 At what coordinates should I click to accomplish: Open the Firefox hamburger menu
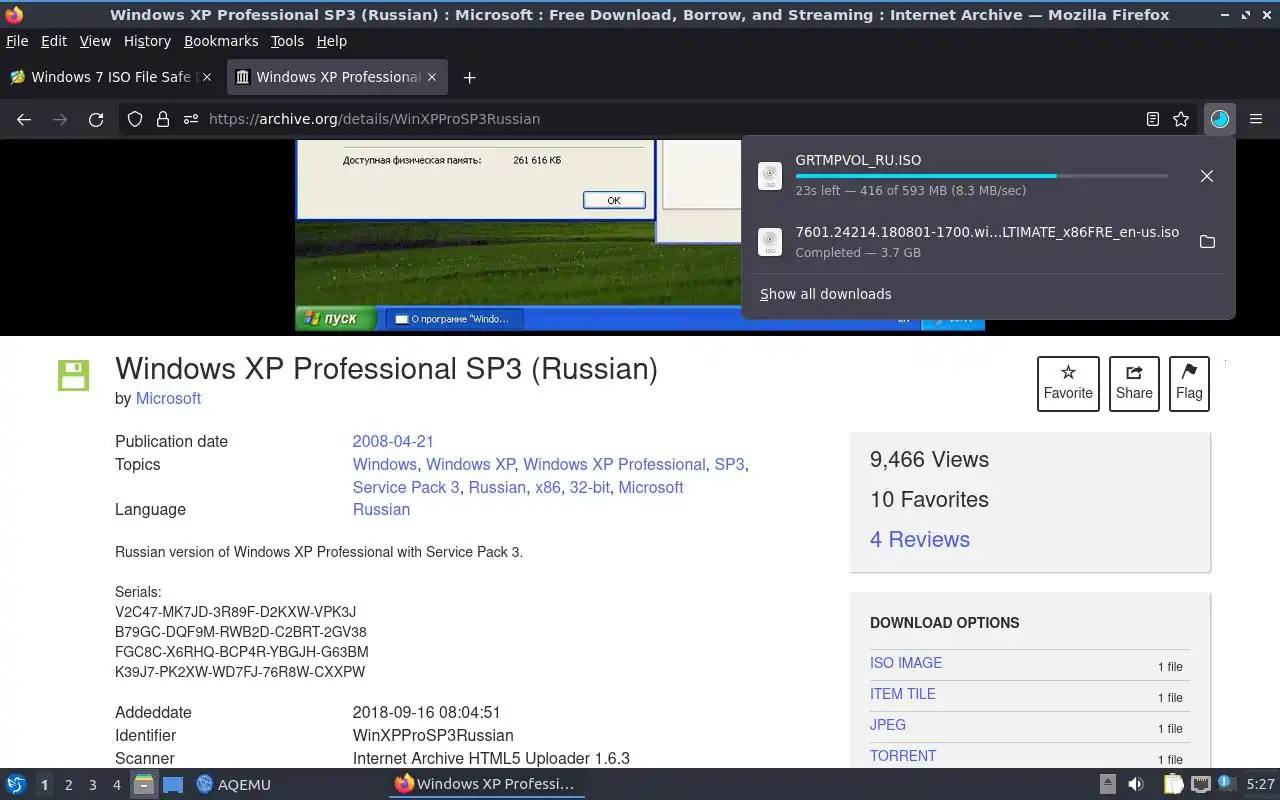1256,119
